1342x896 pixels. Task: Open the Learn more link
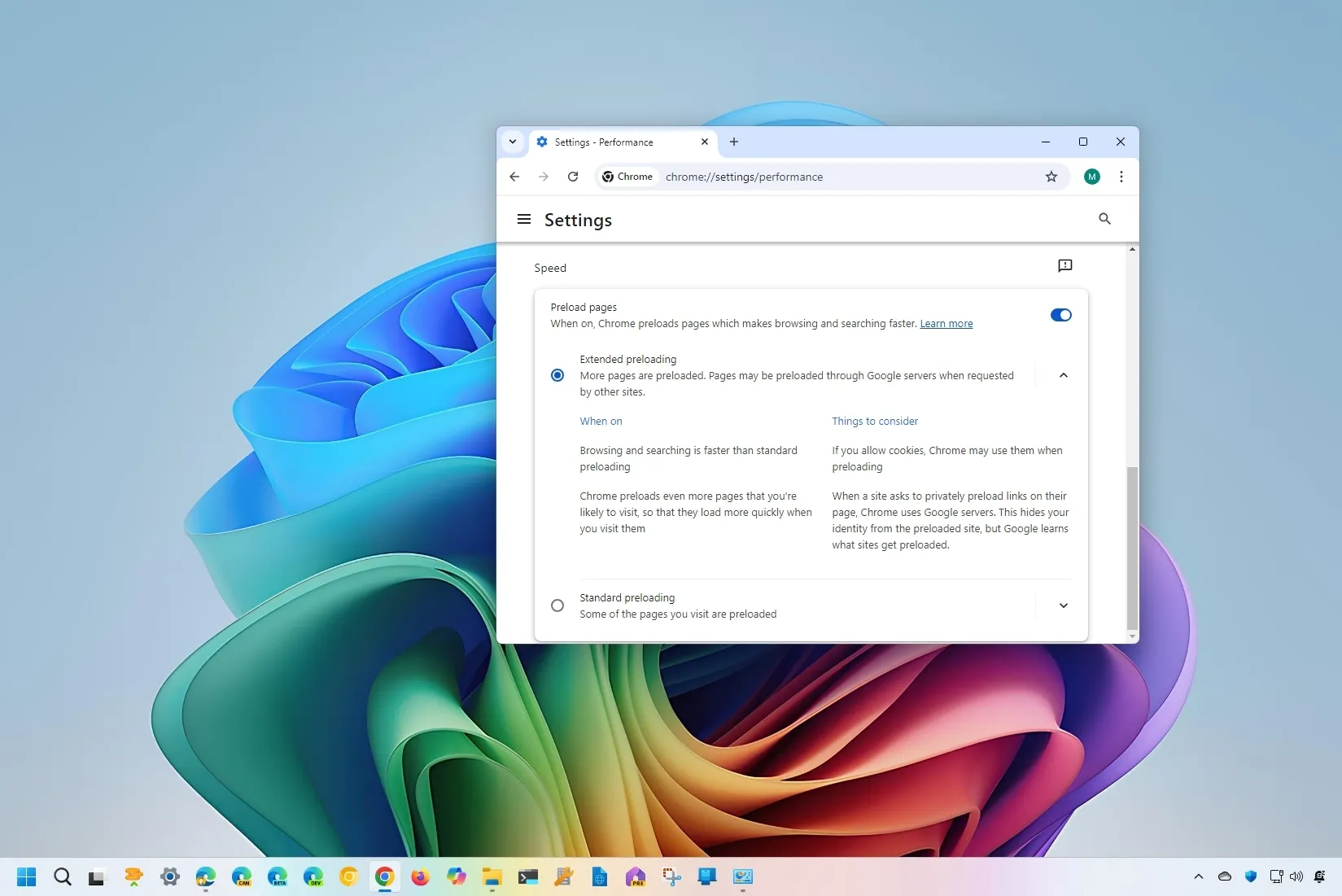pyautogui.click(x=946, y=324)
